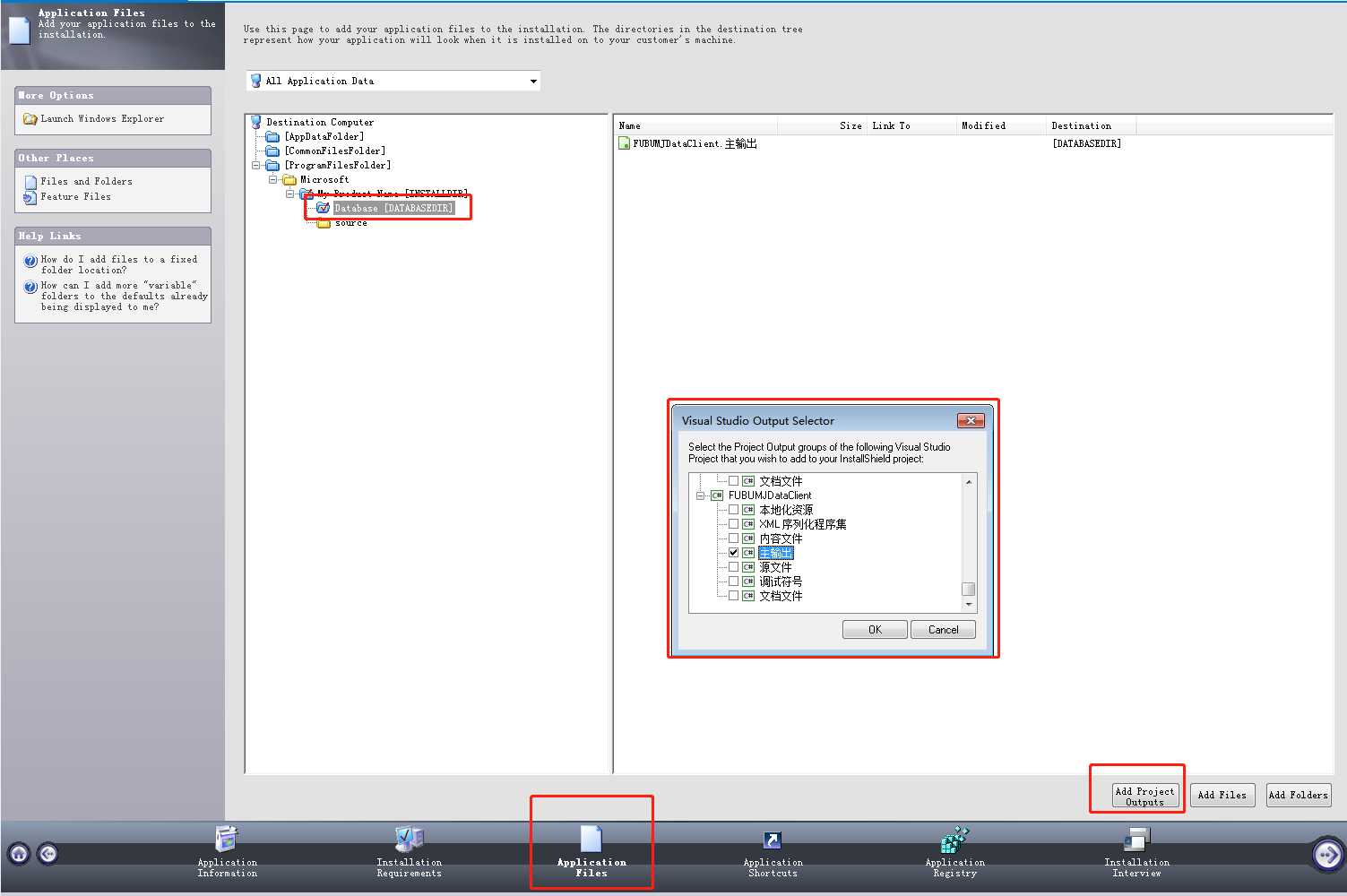The height and width of the screenshot is (896, 1347).
Task: Click the Home round button
Action: [19, 854]
